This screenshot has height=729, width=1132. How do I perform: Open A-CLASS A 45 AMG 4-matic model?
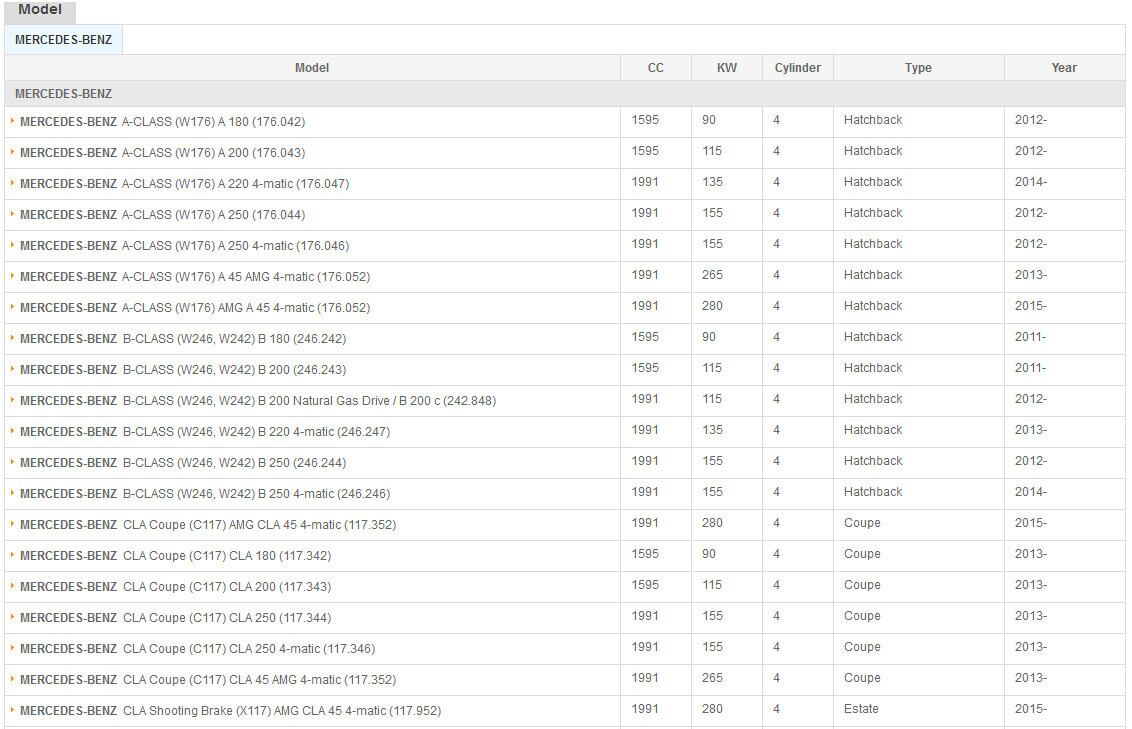click(195, 277)
